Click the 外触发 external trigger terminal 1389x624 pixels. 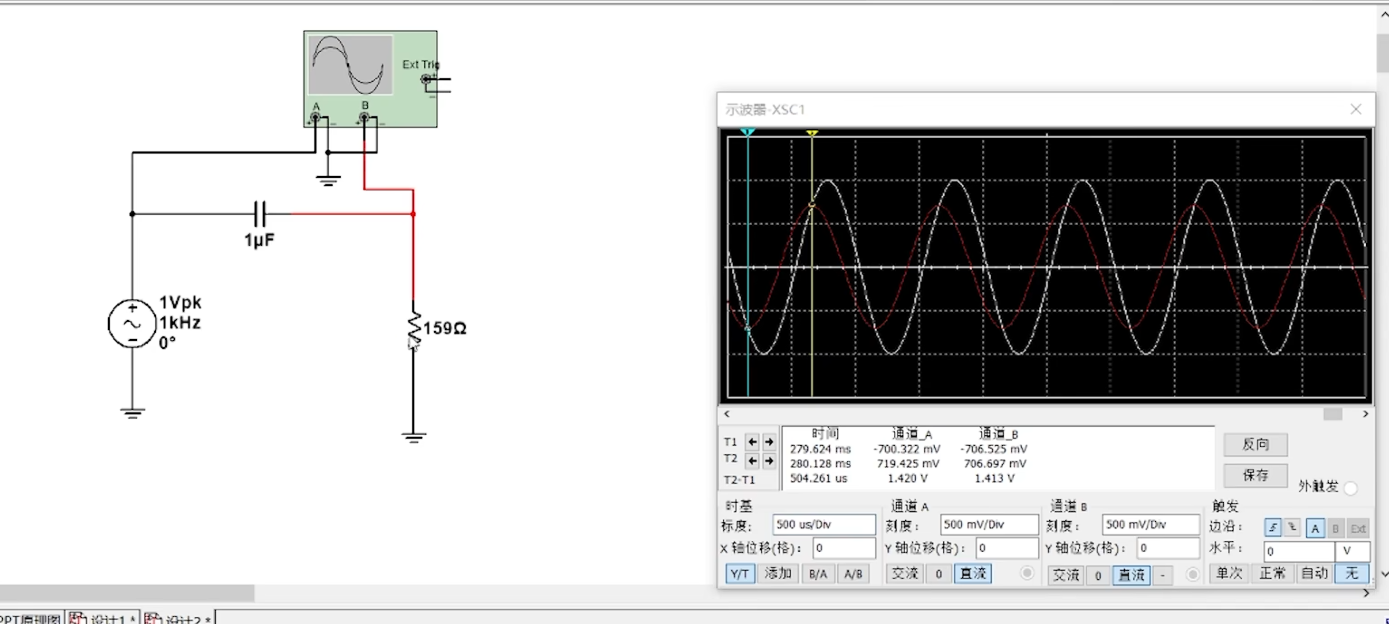(x=1351, y=488)
